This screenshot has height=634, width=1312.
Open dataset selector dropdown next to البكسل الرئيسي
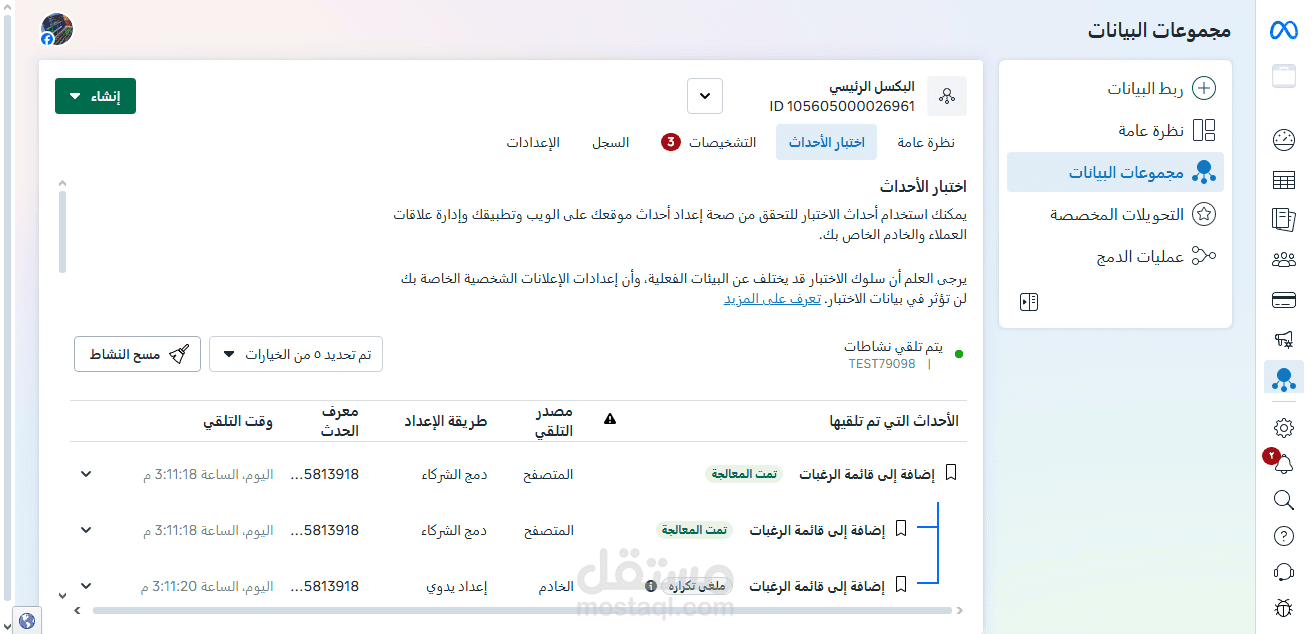tap(705, 96)
